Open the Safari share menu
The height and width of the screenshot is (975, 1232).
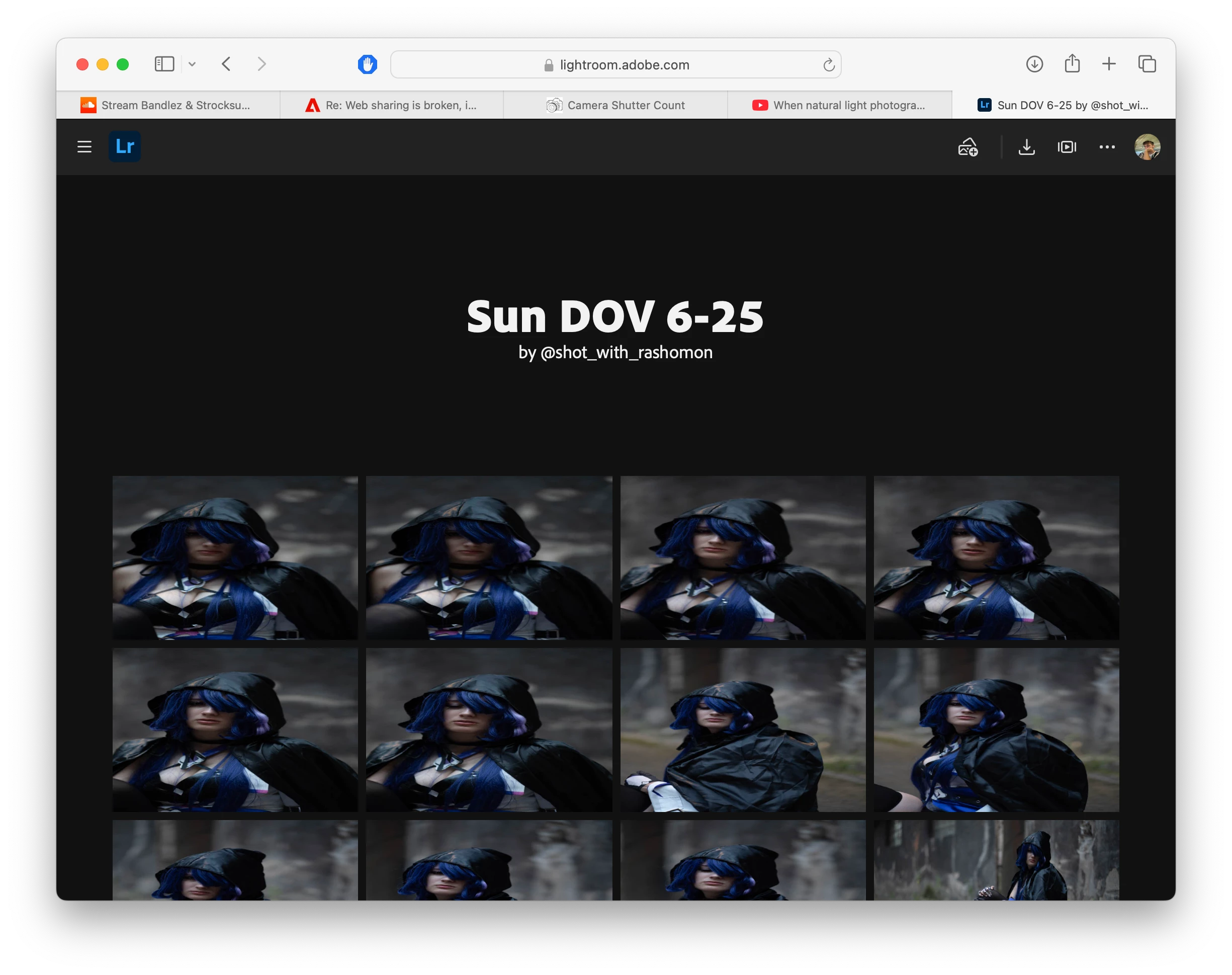(1072, 64)
